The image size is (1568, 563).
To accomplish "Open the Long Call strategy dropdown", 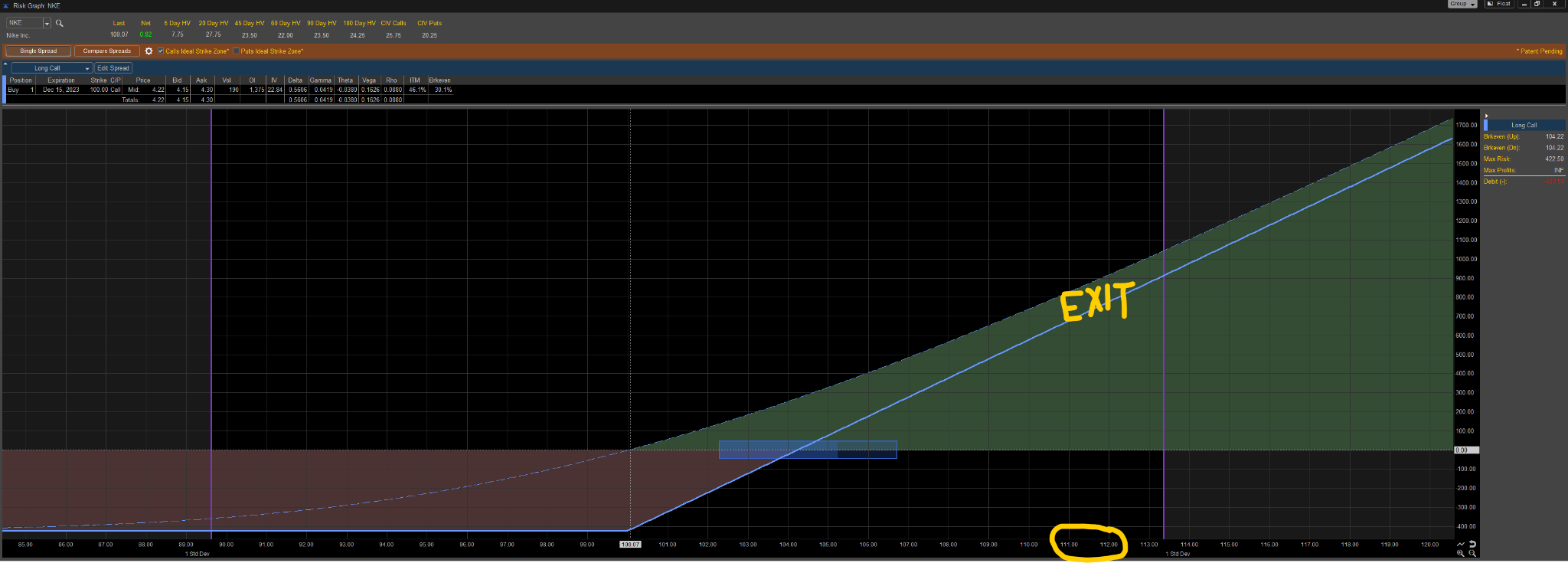I will [51, 68].
